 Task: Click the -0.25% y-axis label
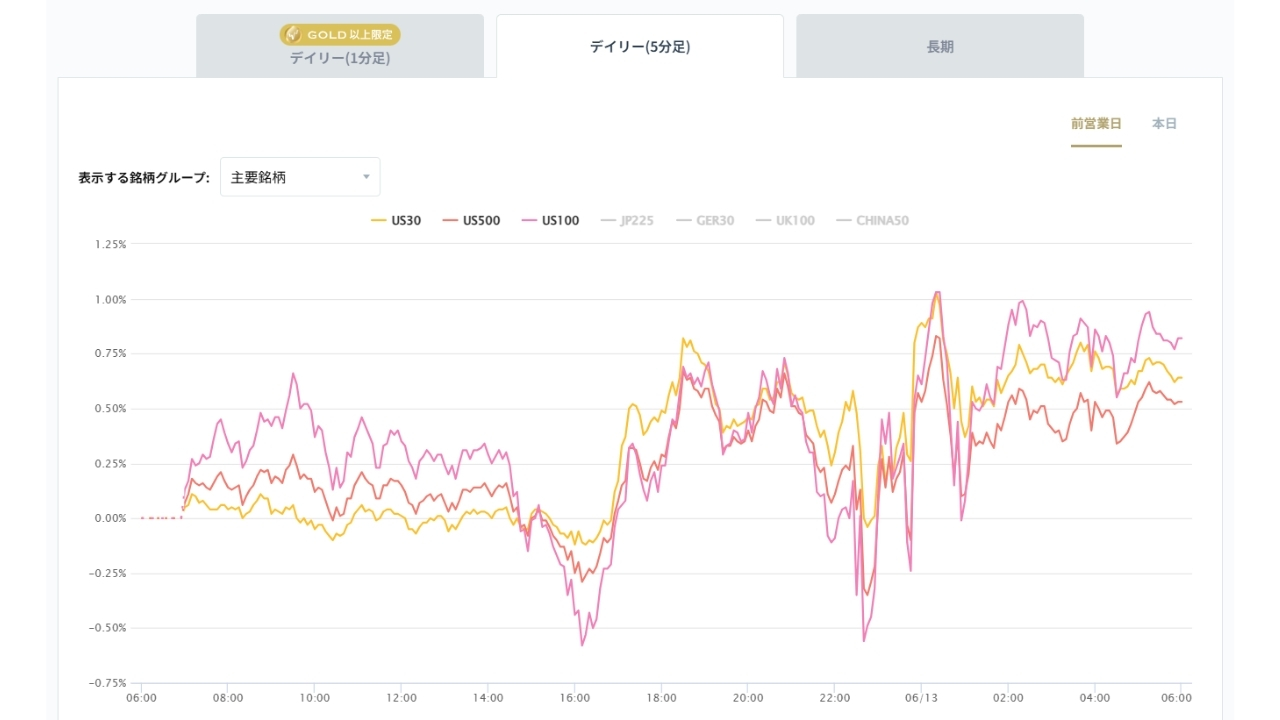click(108, 573)
